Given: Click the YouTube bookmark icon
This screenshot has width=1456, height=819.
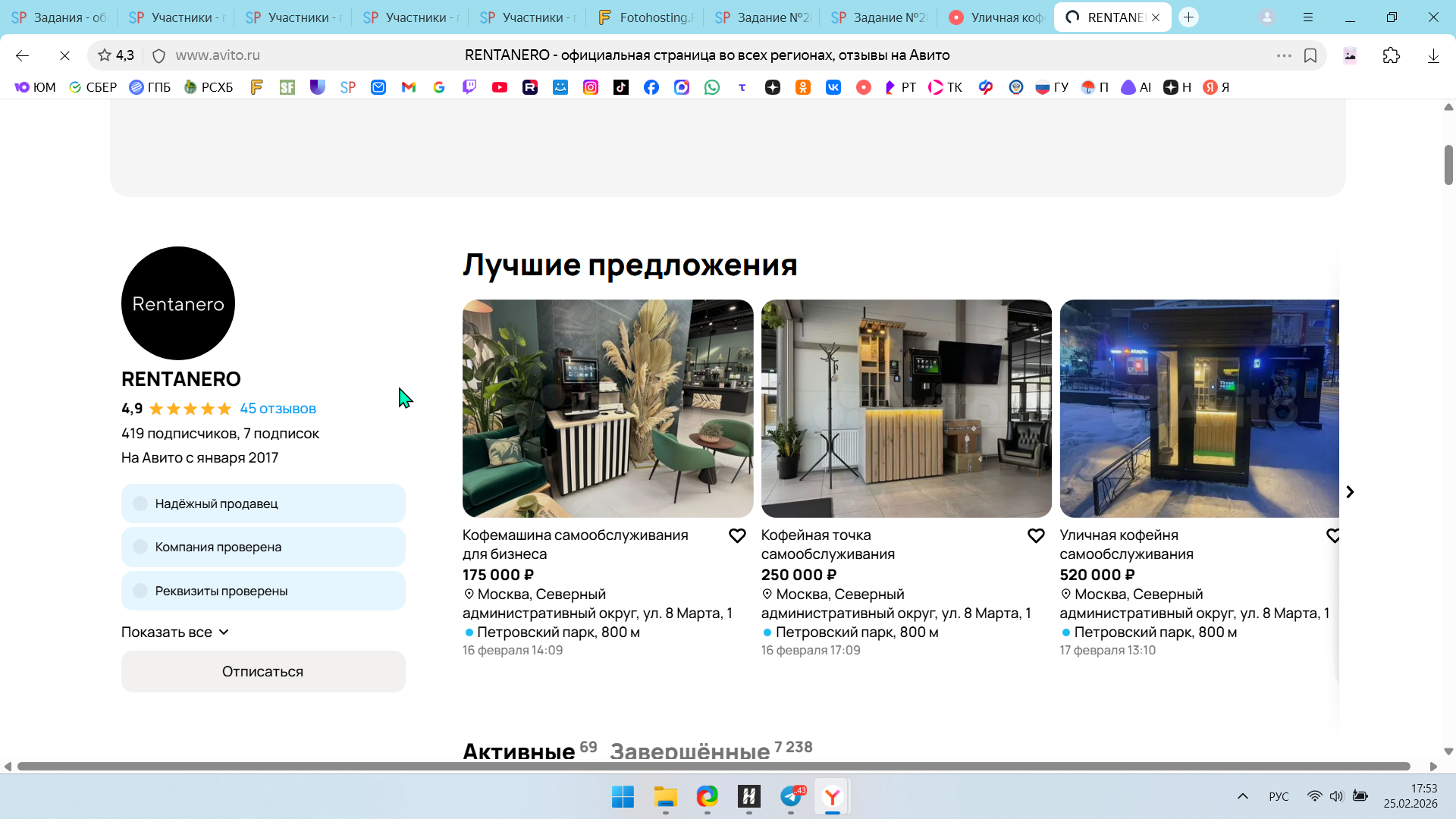Looking at the screenshot, I should tap(500, 87).
